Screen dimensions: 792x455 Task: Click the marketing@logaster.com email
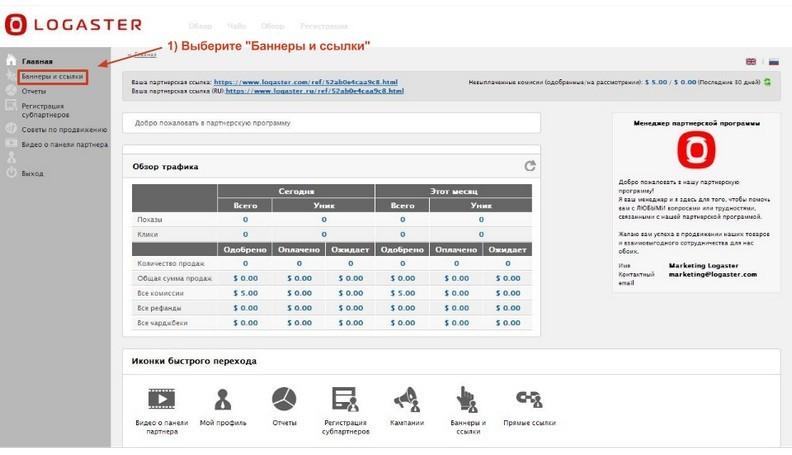pyautogui.click(x=713, y=274)
